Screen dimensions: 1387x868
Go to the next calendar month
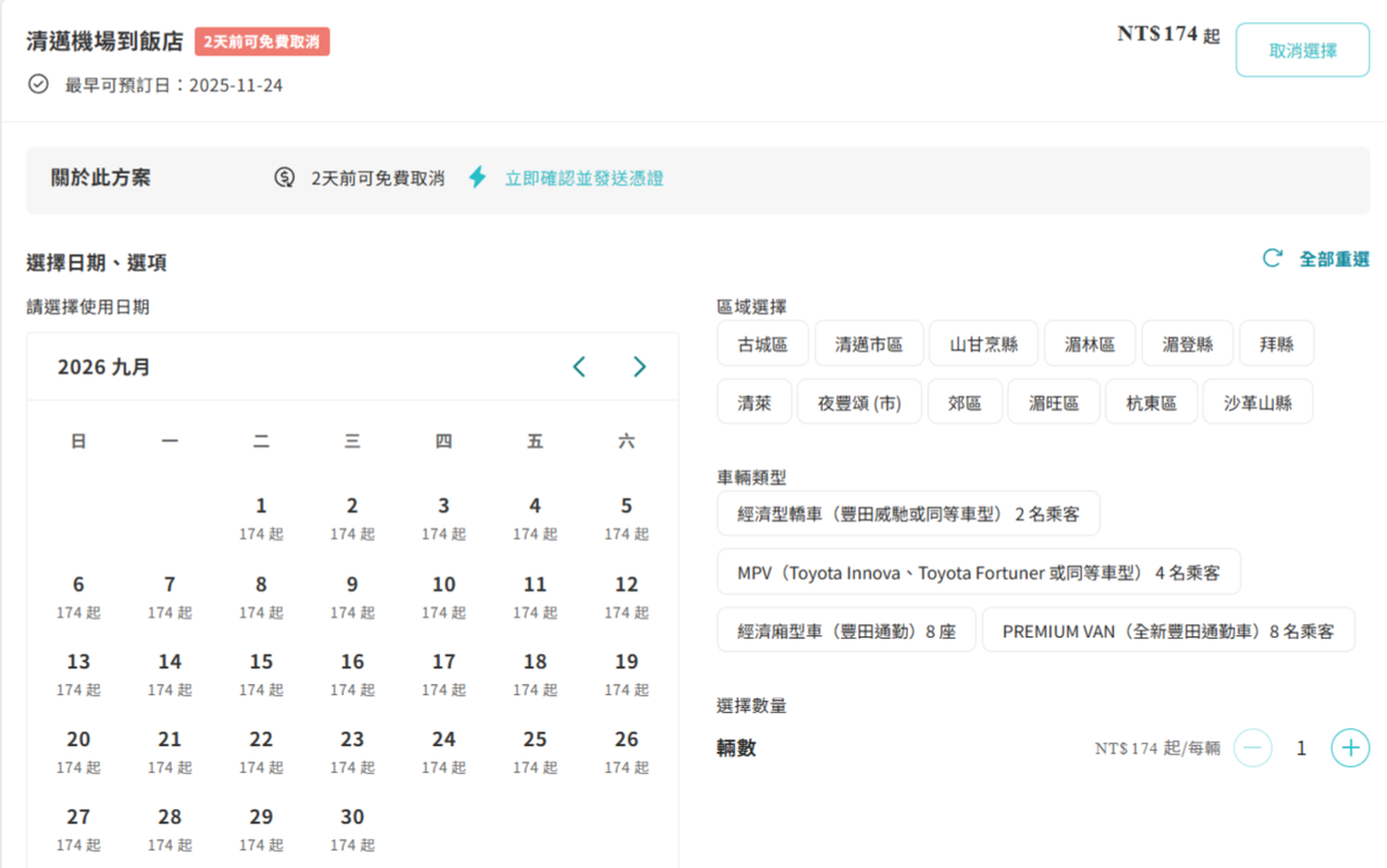click(x=639, y=367)
